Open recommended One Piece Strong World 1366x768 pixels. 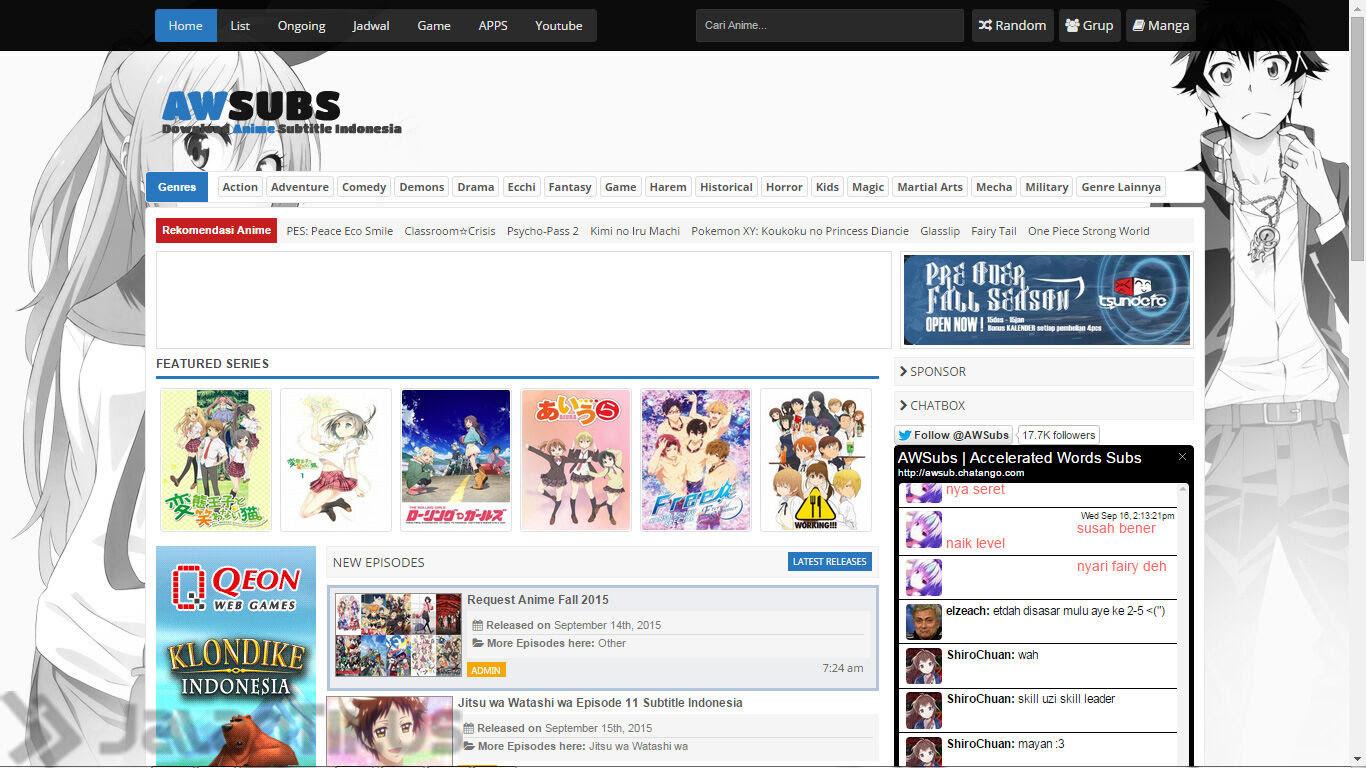point(1089,231)
